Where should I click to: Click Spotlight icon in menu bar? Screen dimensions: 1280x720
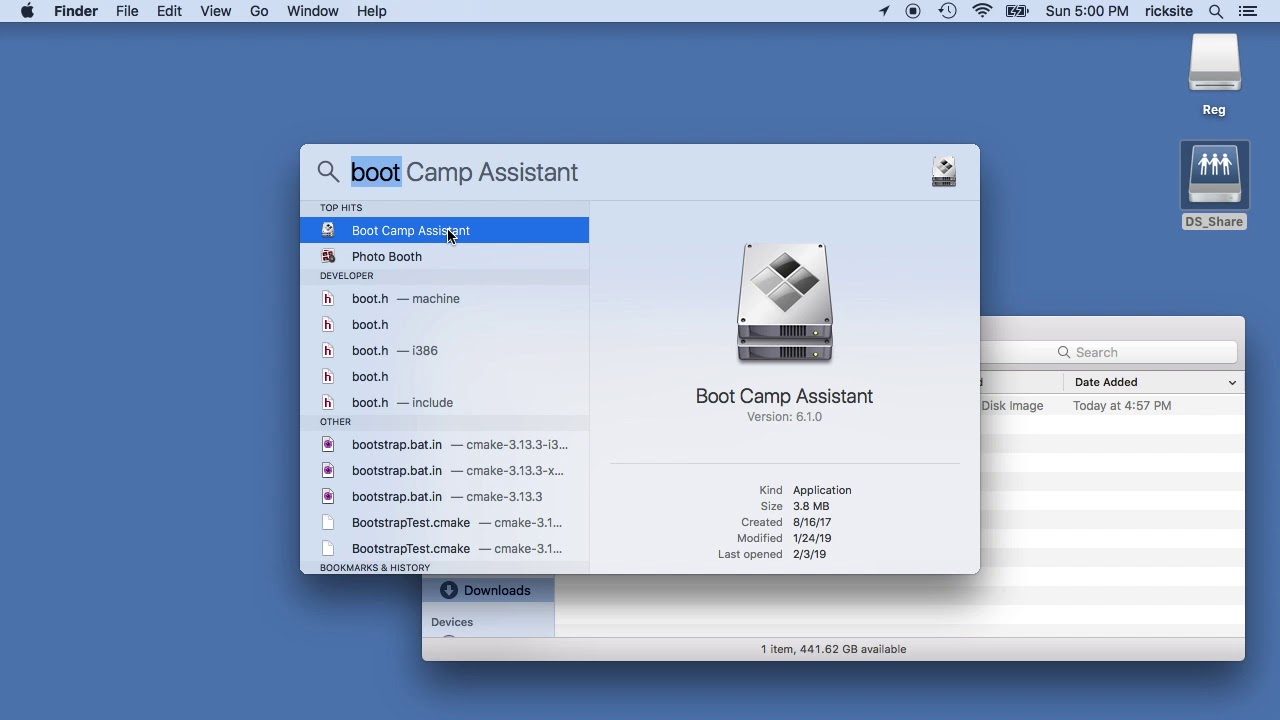pos(1216,11)
